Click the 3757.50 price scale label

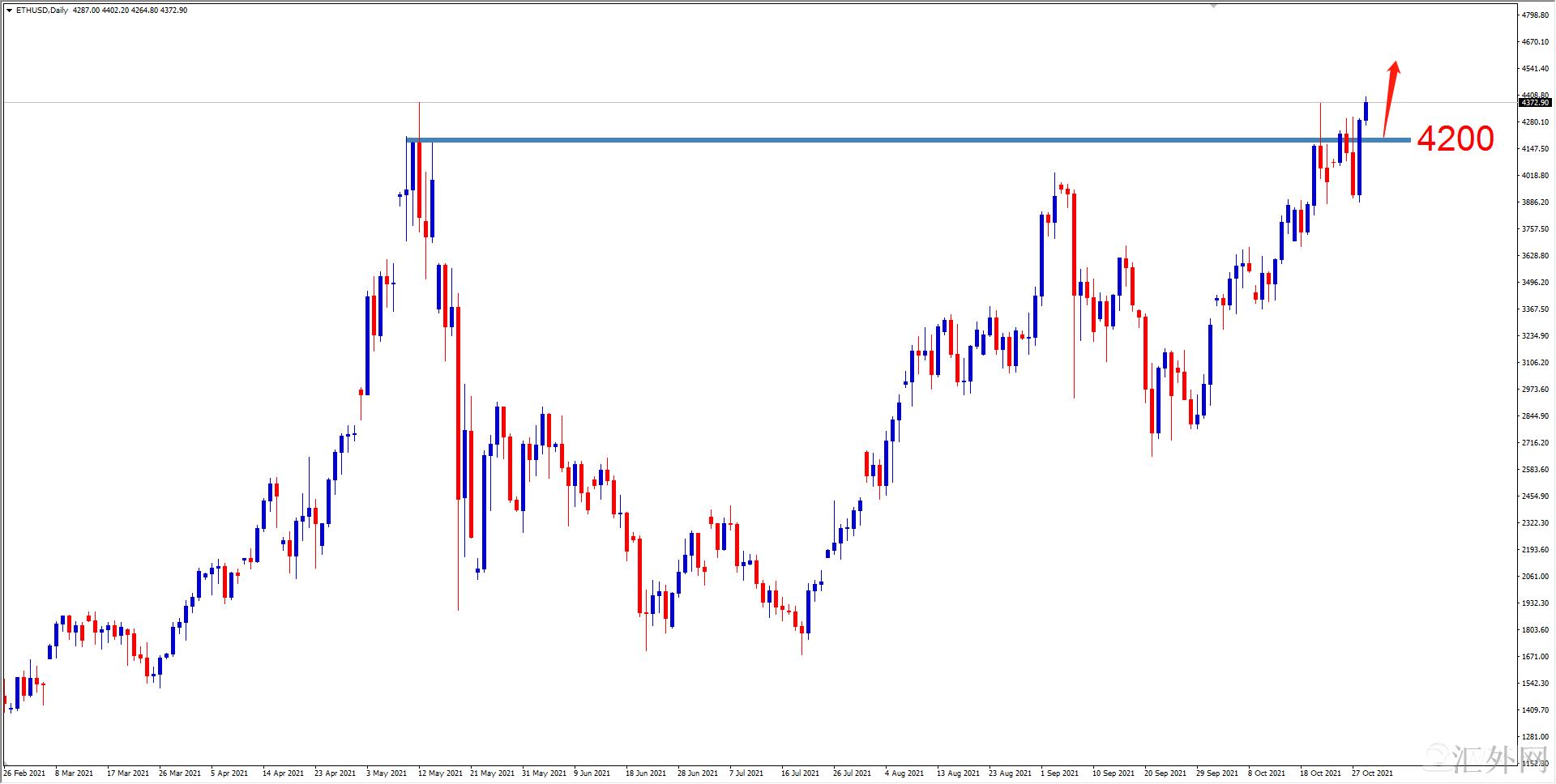pyautogui.click(x=1535, y=229)
